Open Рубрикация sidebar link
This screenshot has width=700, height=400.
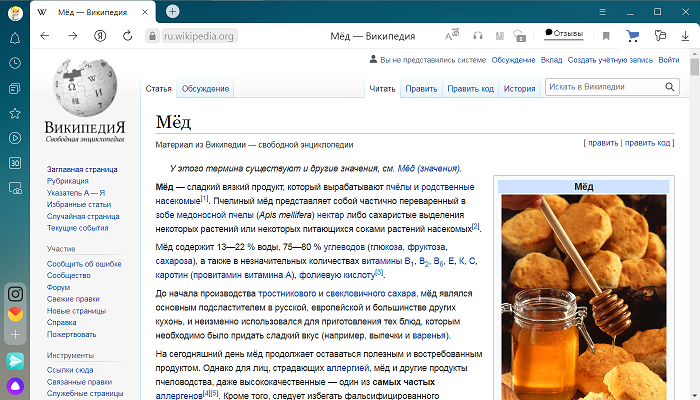pos(67,181)
